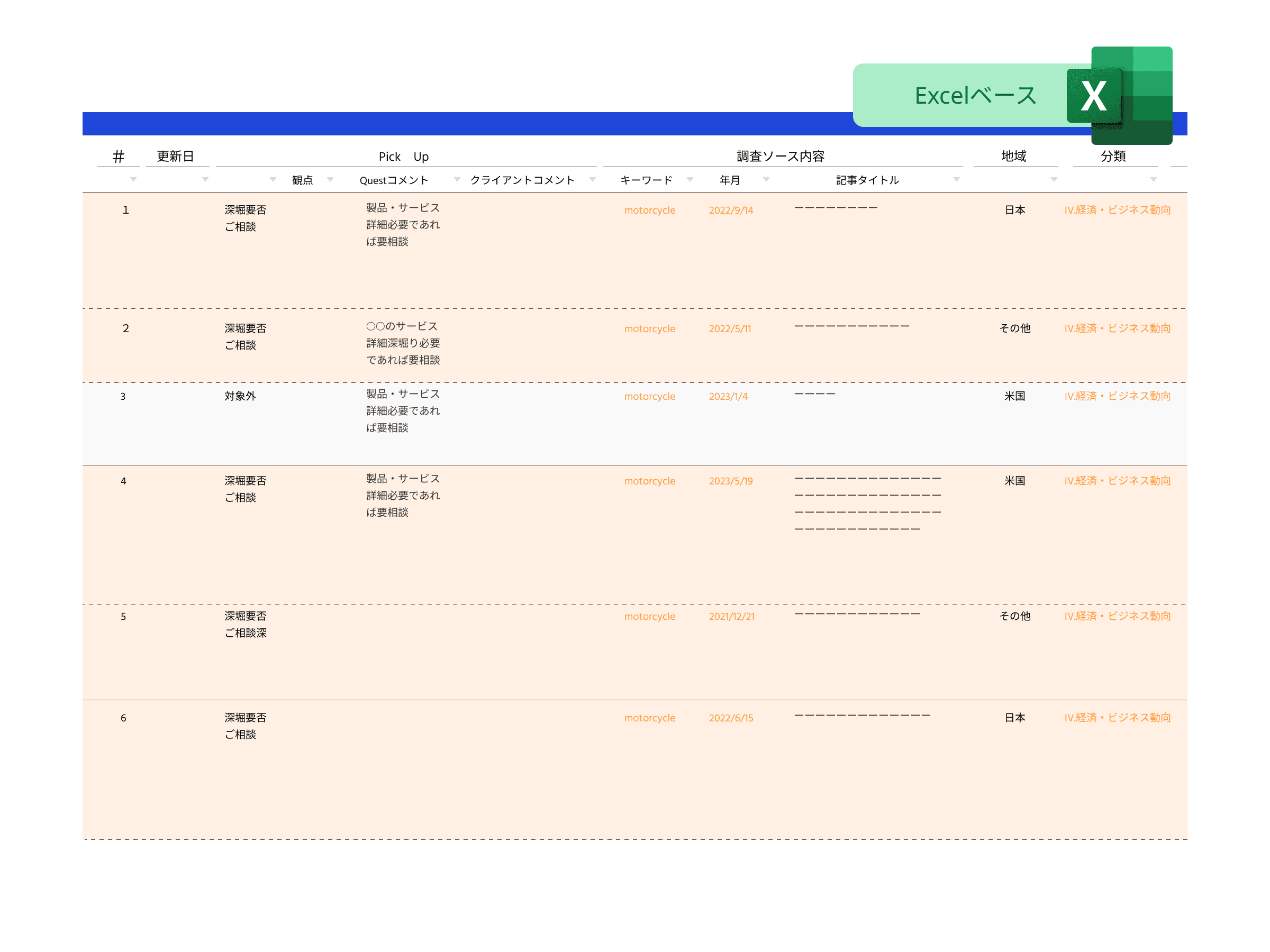Screen dimensions: 1270x952
Task: Click the motorcycle keyword in row 1
Action: pos(649,210)
